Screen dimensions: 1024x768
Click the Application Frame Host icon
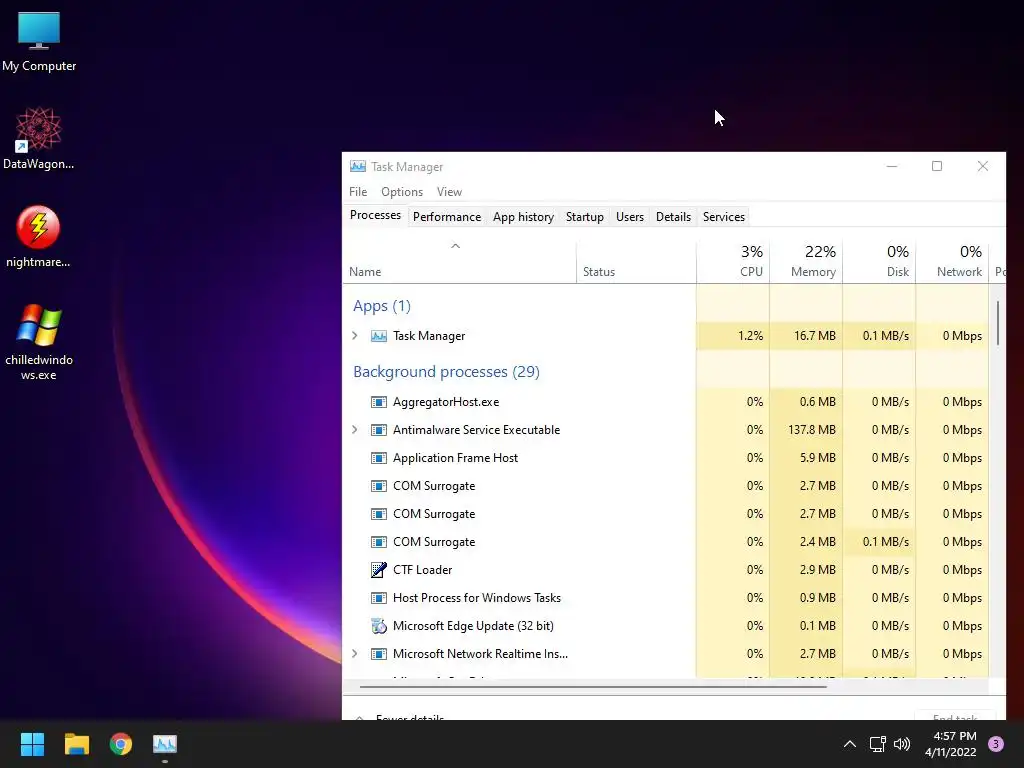click(x=379, y=458)
